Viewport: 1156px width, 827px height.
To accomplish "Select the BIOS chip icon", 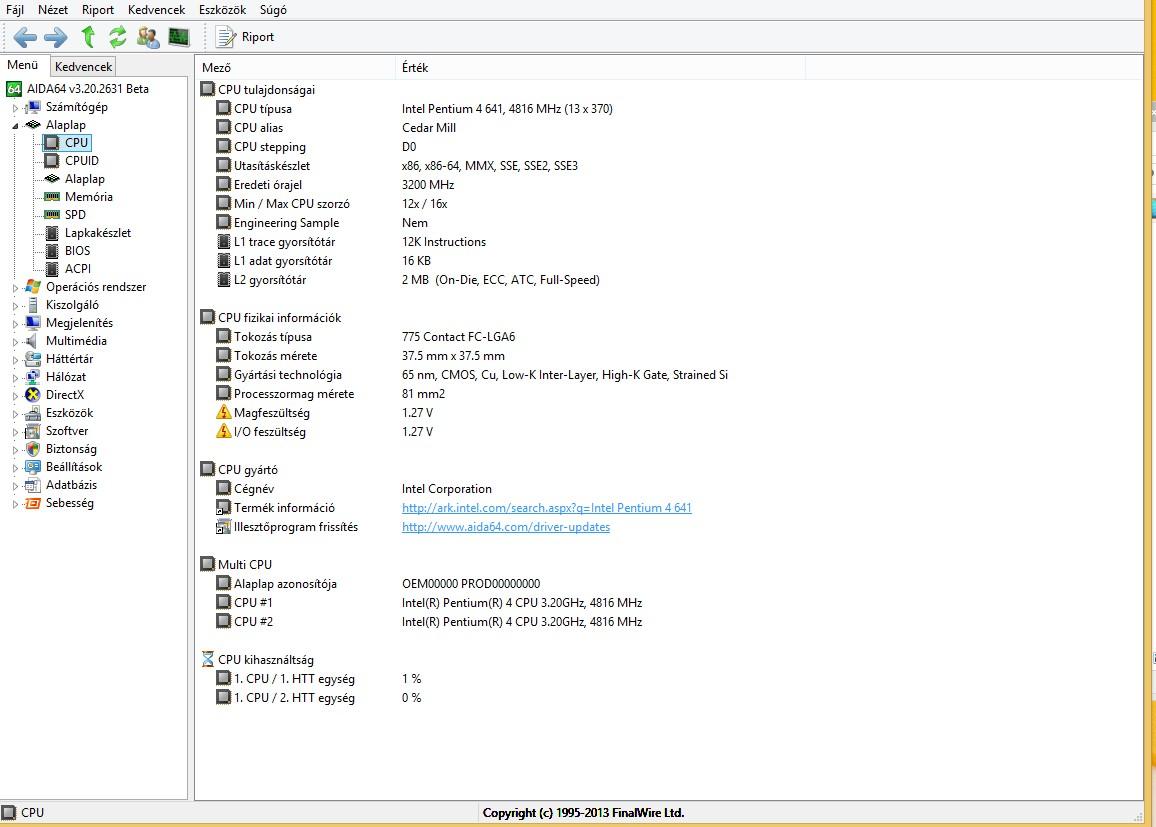I will click(52, 251).
